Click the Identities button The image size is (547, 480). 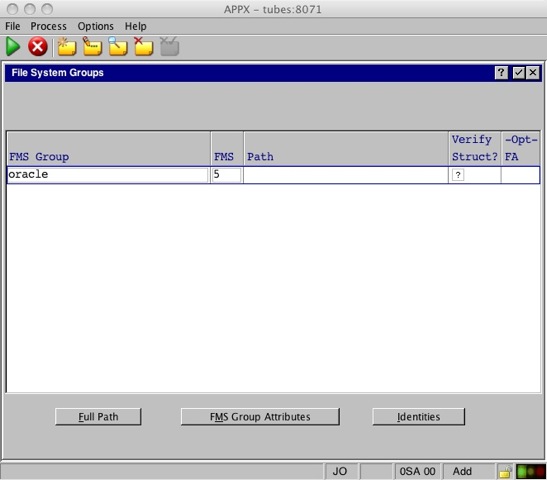[419, 417]
